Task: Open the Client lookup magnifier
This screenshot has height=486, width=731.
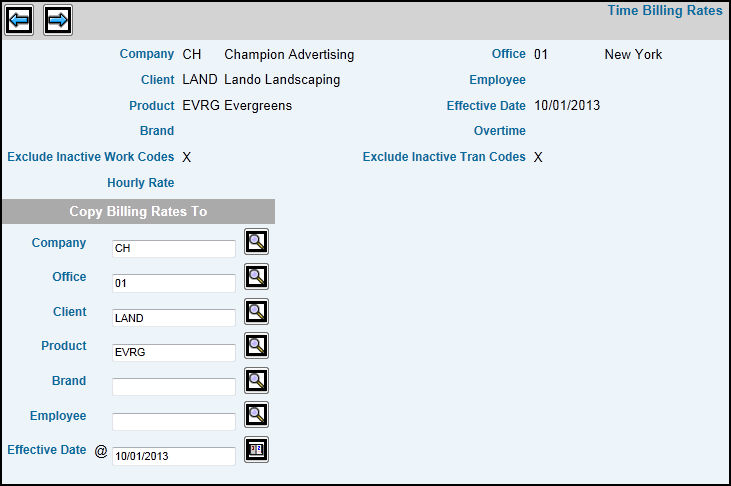Action: [x=257, y=312]
